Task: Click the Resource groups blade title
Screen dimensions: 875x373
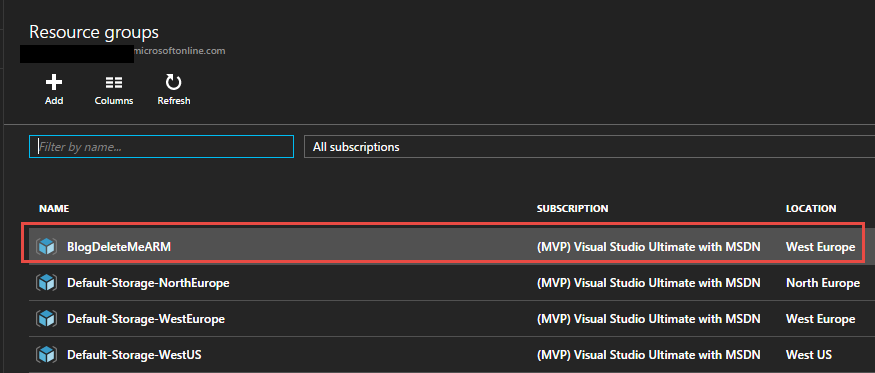Action: pos(94,32)
